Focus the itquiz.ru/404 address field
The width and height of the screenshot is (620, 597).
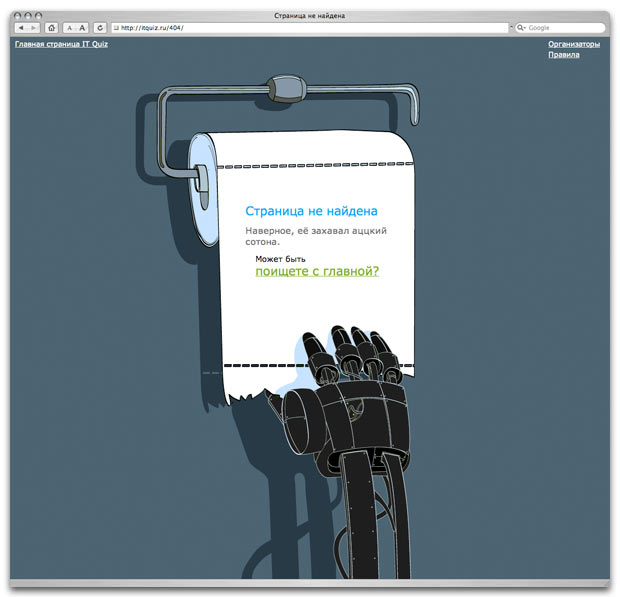click(x=300, y=28)
